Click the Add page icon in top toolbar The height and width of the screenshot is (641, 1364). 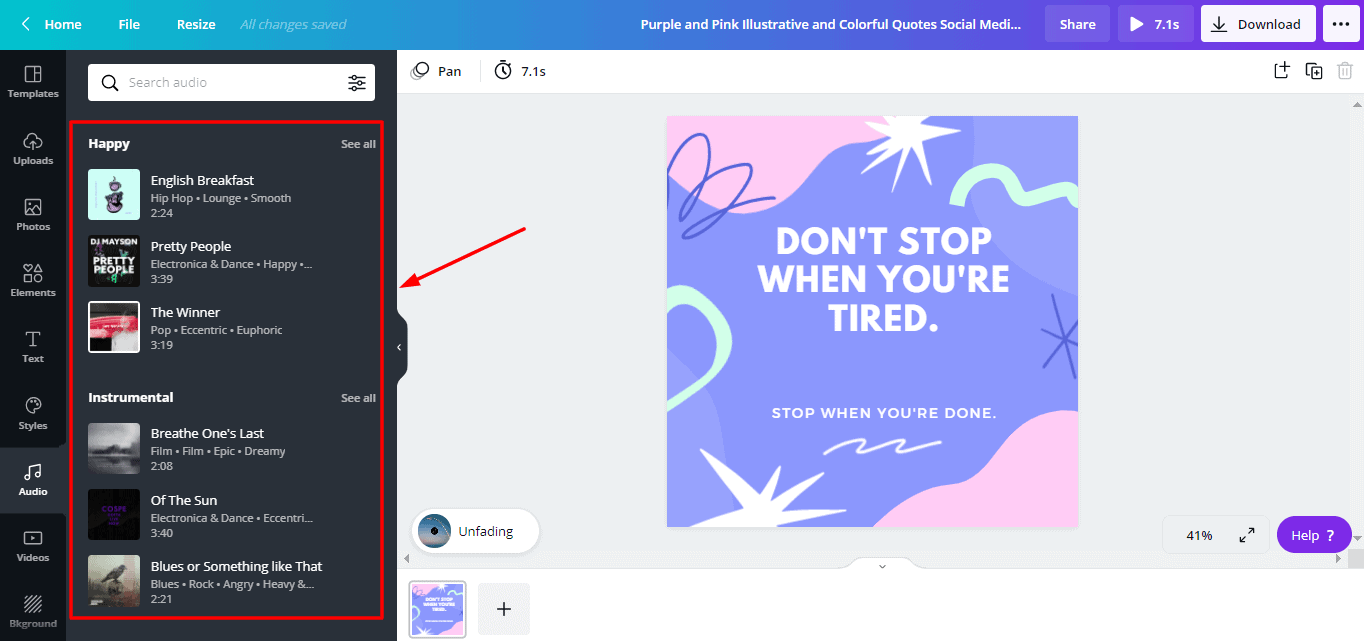[x=1282, y=71]
